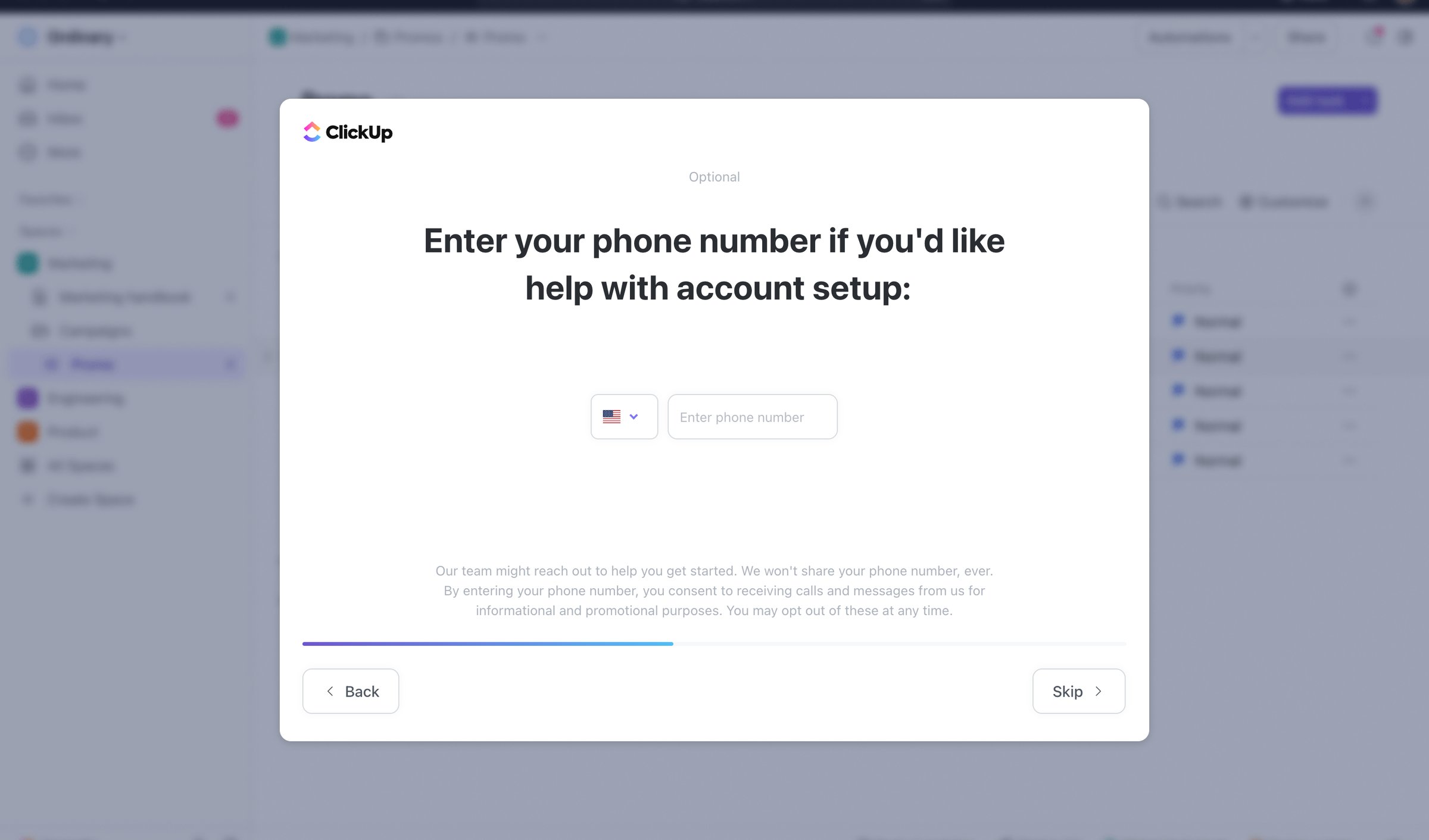The height and width of the screenshot is (840, 1429).
Task: Click the blurred purple Add Task button
Action: (x=1327, y=101)
